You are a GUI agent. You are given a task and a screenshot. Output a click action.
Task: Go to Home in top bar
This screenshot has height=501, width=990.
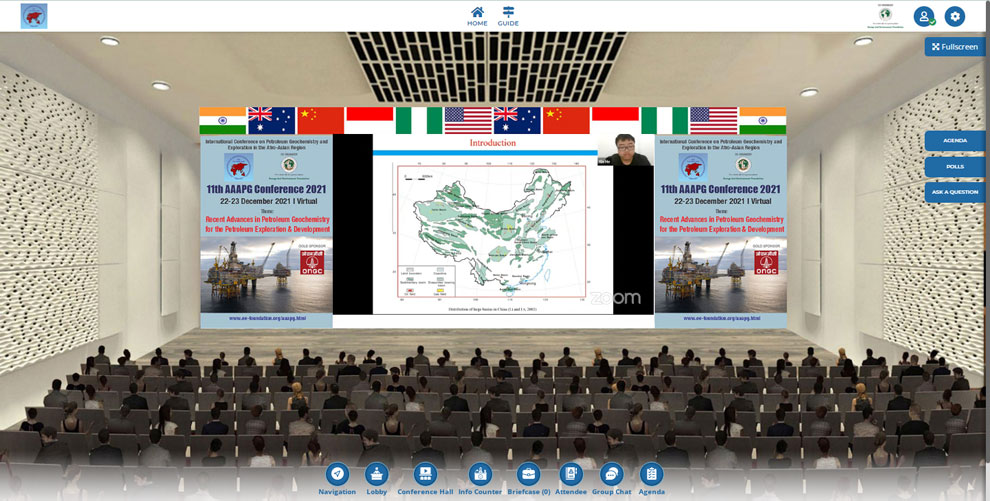click(x=477, y=16)
